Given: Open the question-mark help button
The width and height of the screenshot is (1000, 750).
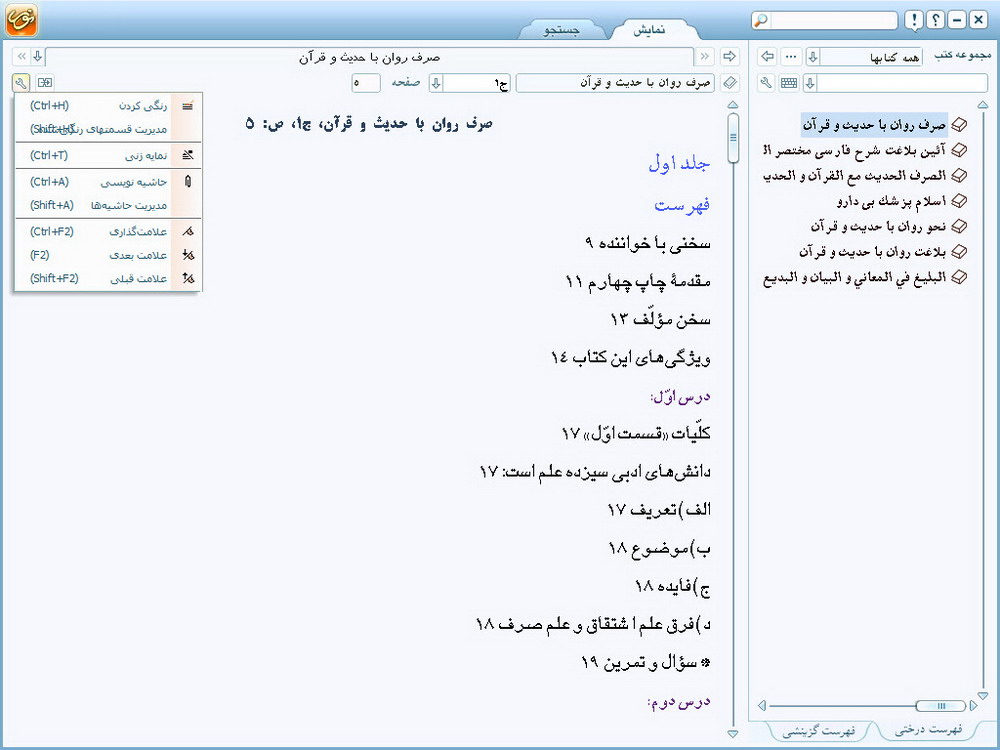Looking at the screenshot, I should click(935, 20).
